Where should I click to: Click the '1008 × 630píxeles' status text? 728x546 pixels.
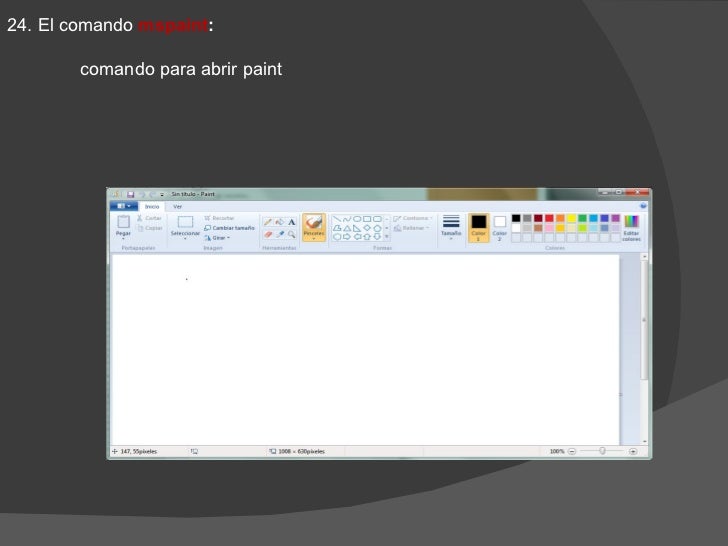[302, 451]
